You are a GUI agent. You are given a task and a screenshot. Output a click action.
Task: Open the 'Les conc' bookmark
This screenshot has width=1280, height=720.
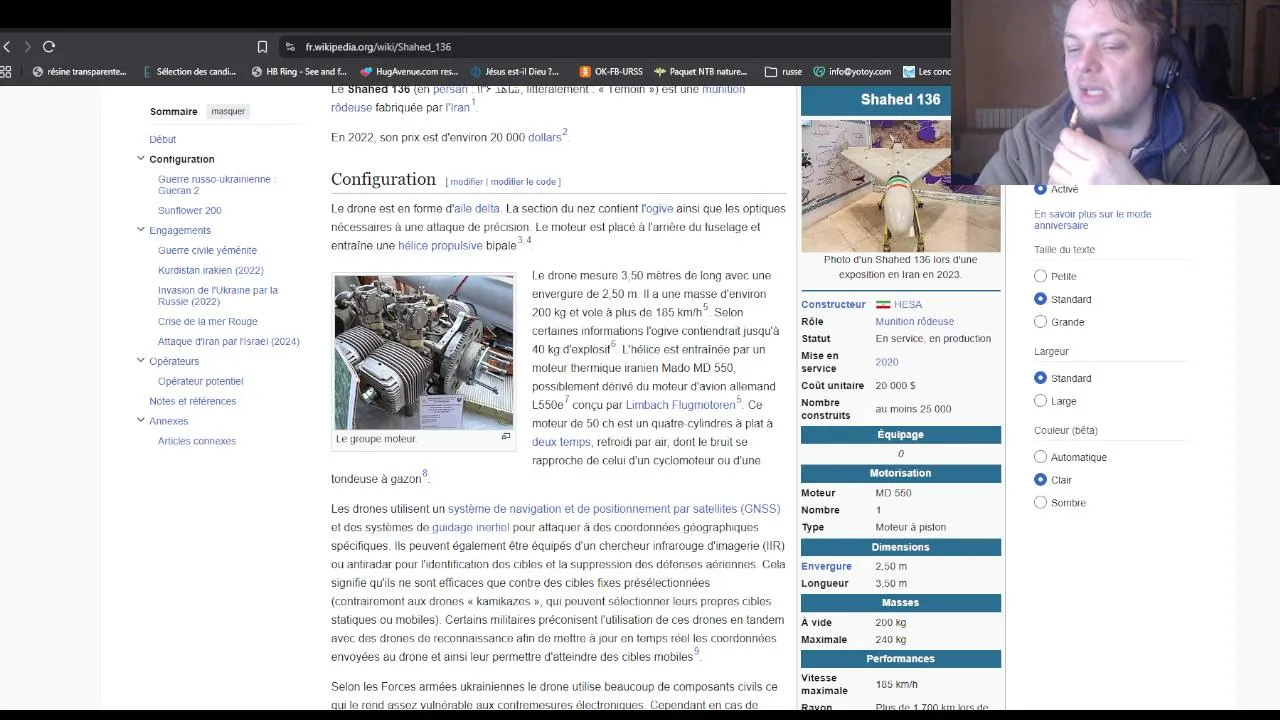pos(926,72)
